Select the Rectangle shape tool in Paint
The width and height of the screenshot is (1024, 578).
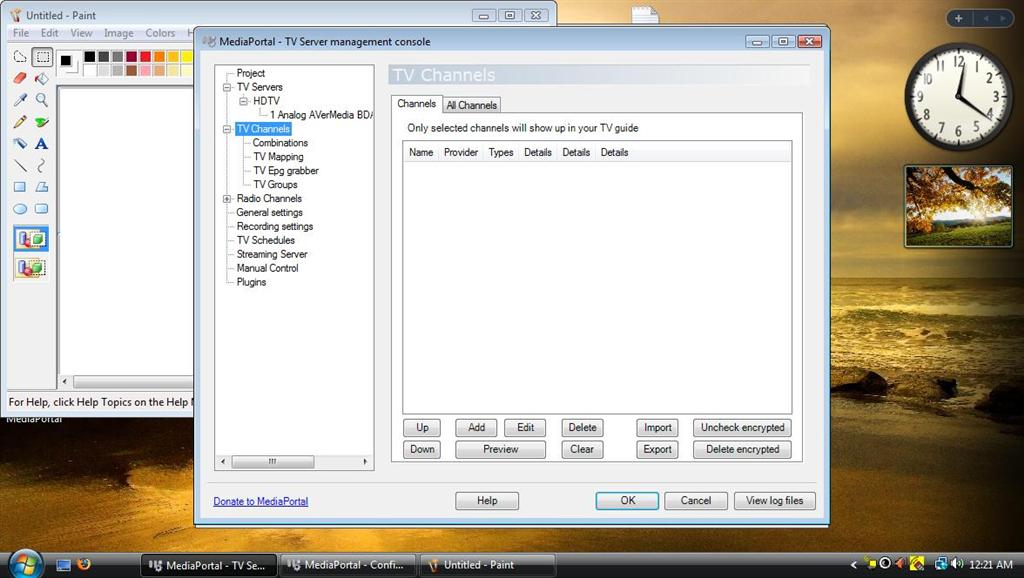pyautogui.click(x=20, y=187)
